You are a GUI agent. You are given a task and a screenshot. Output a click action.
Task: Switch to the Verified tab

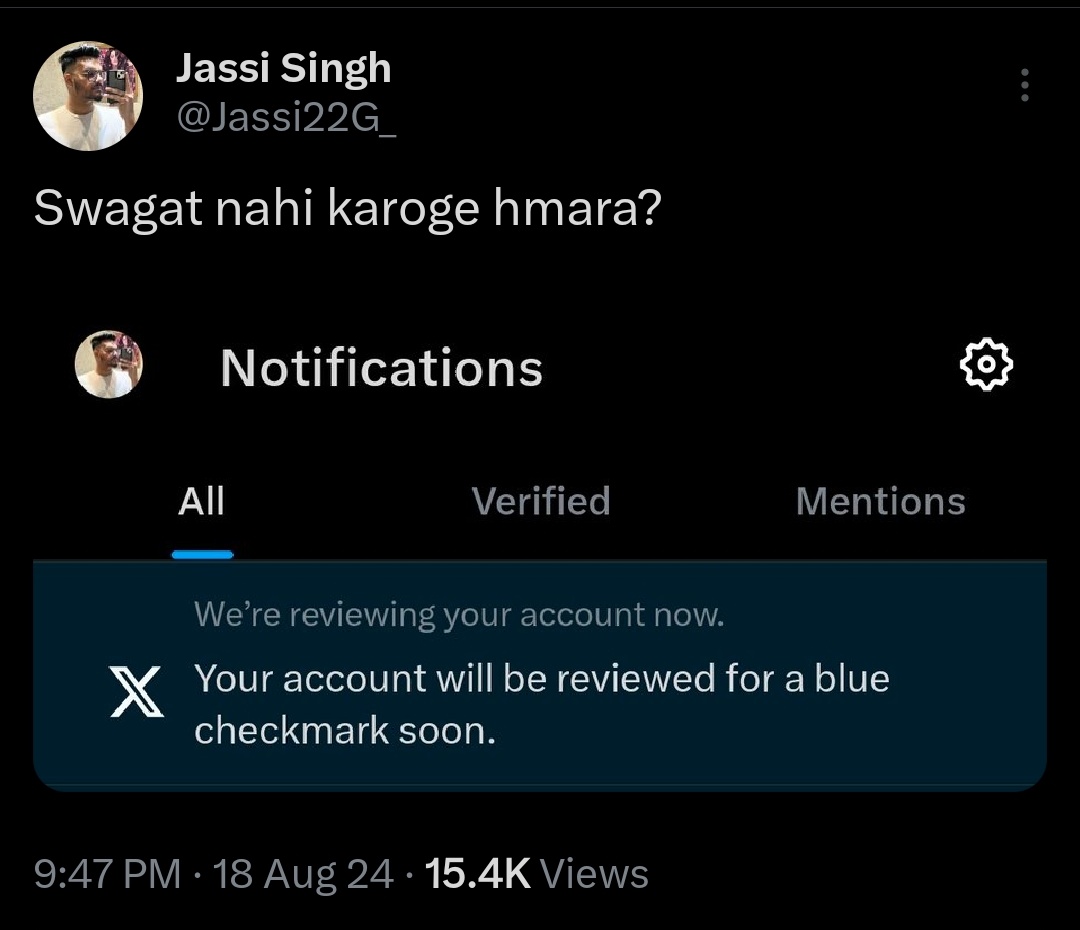coord(541,501)
